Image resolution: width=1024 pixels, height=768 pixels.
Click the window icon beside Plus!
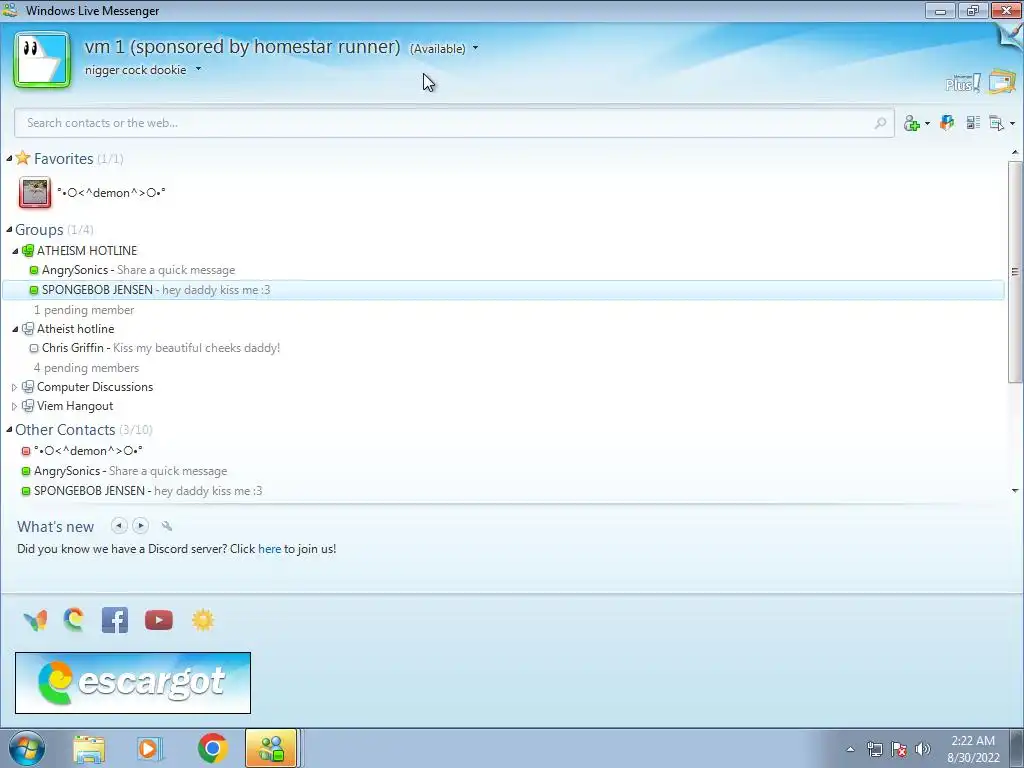point(1002,82)
